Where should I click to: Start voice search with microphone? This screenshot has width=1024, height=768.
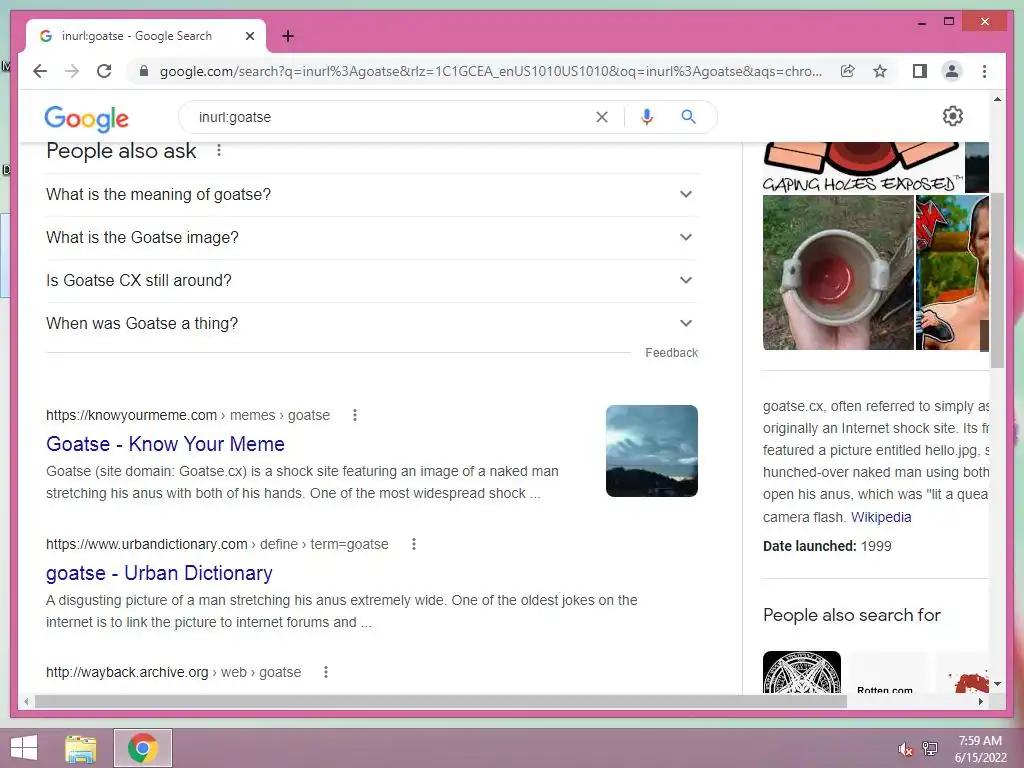click(x=647, y=117)
